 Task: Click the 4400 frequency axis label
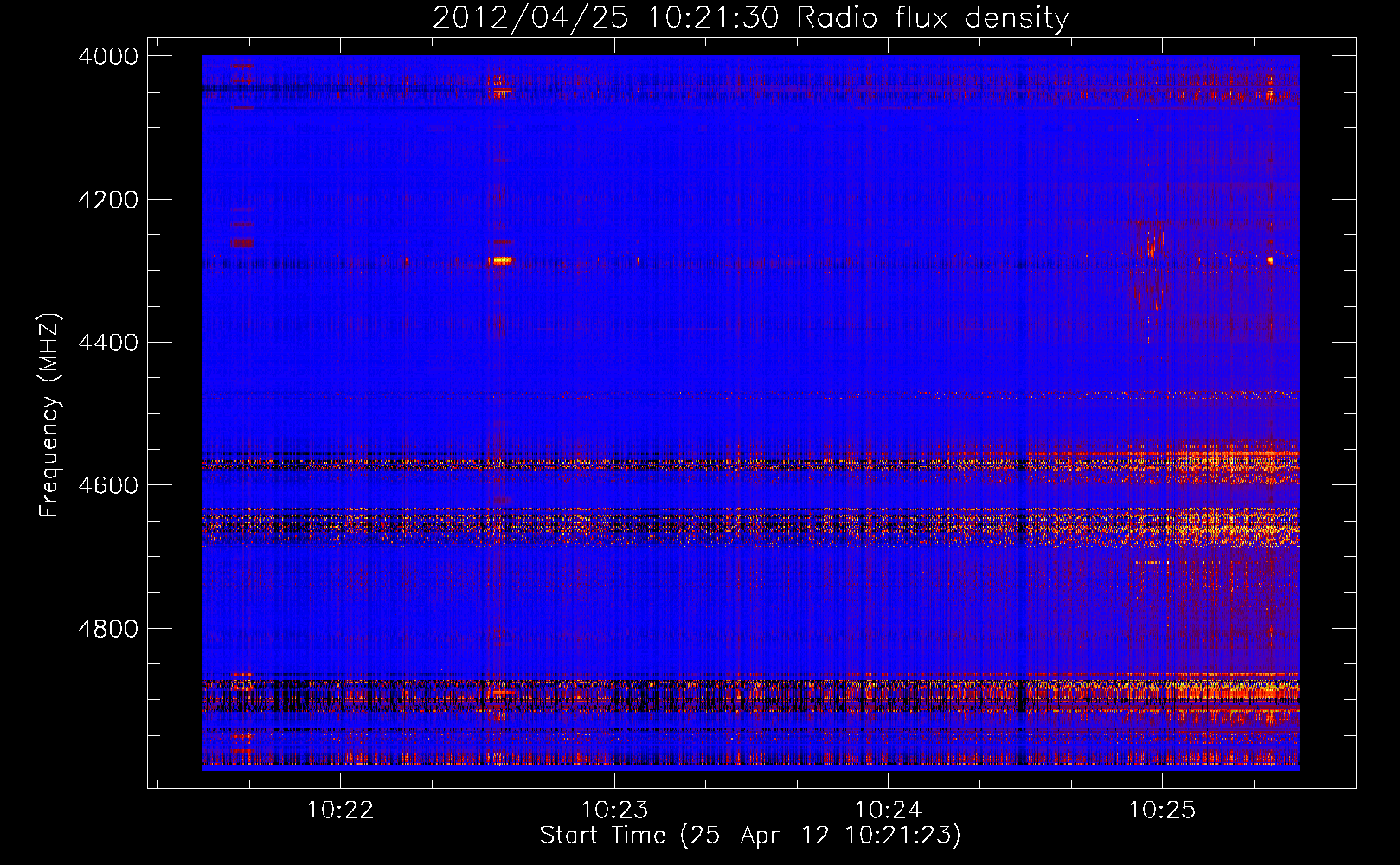[108, 343]
